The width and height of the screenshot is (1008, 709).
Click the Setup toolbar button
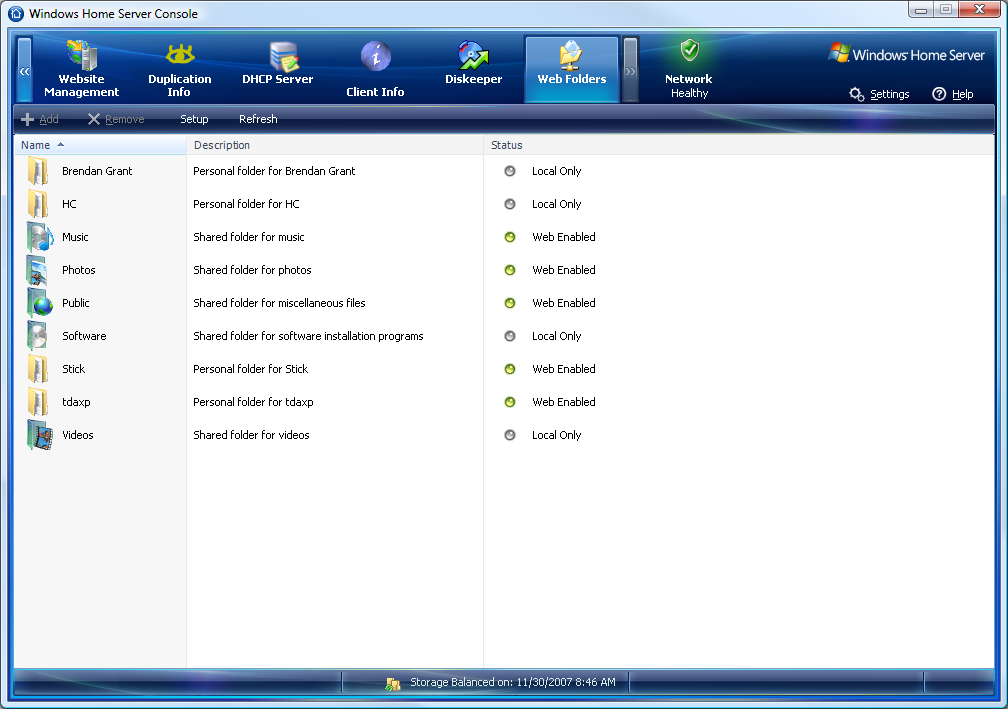(194, 120)
